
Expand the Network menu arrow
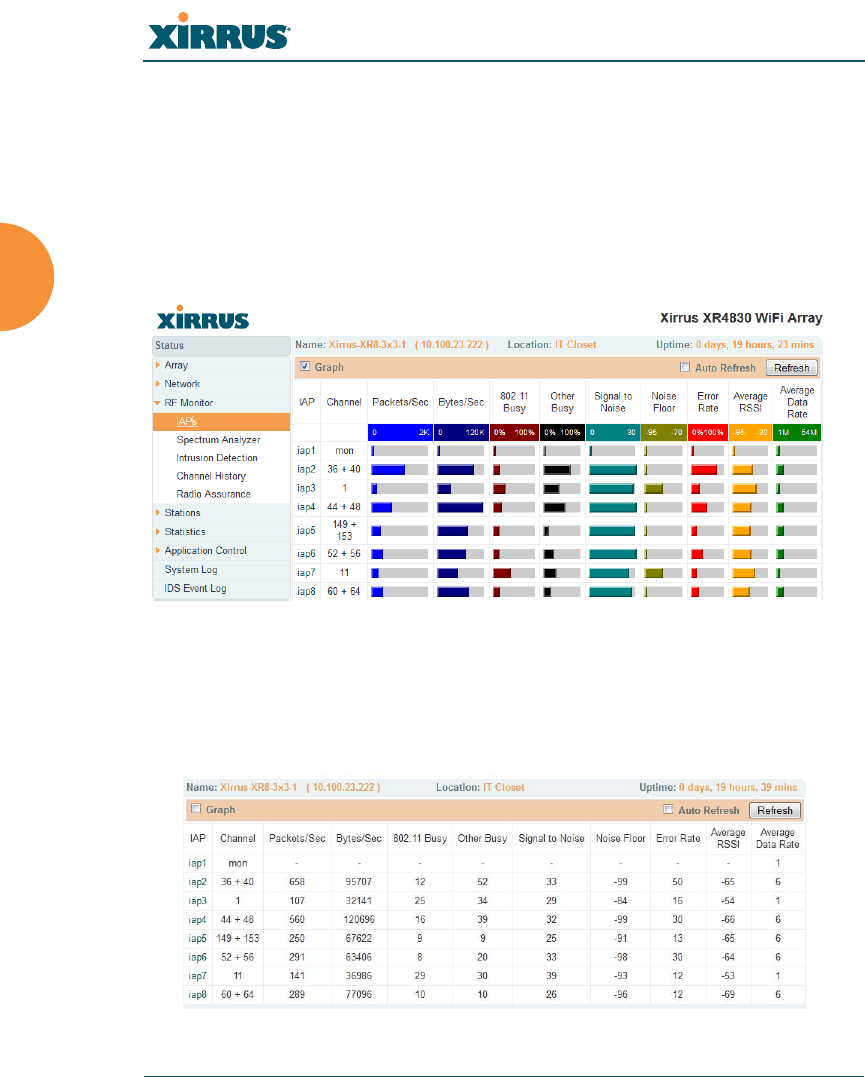tap(158, 383)
